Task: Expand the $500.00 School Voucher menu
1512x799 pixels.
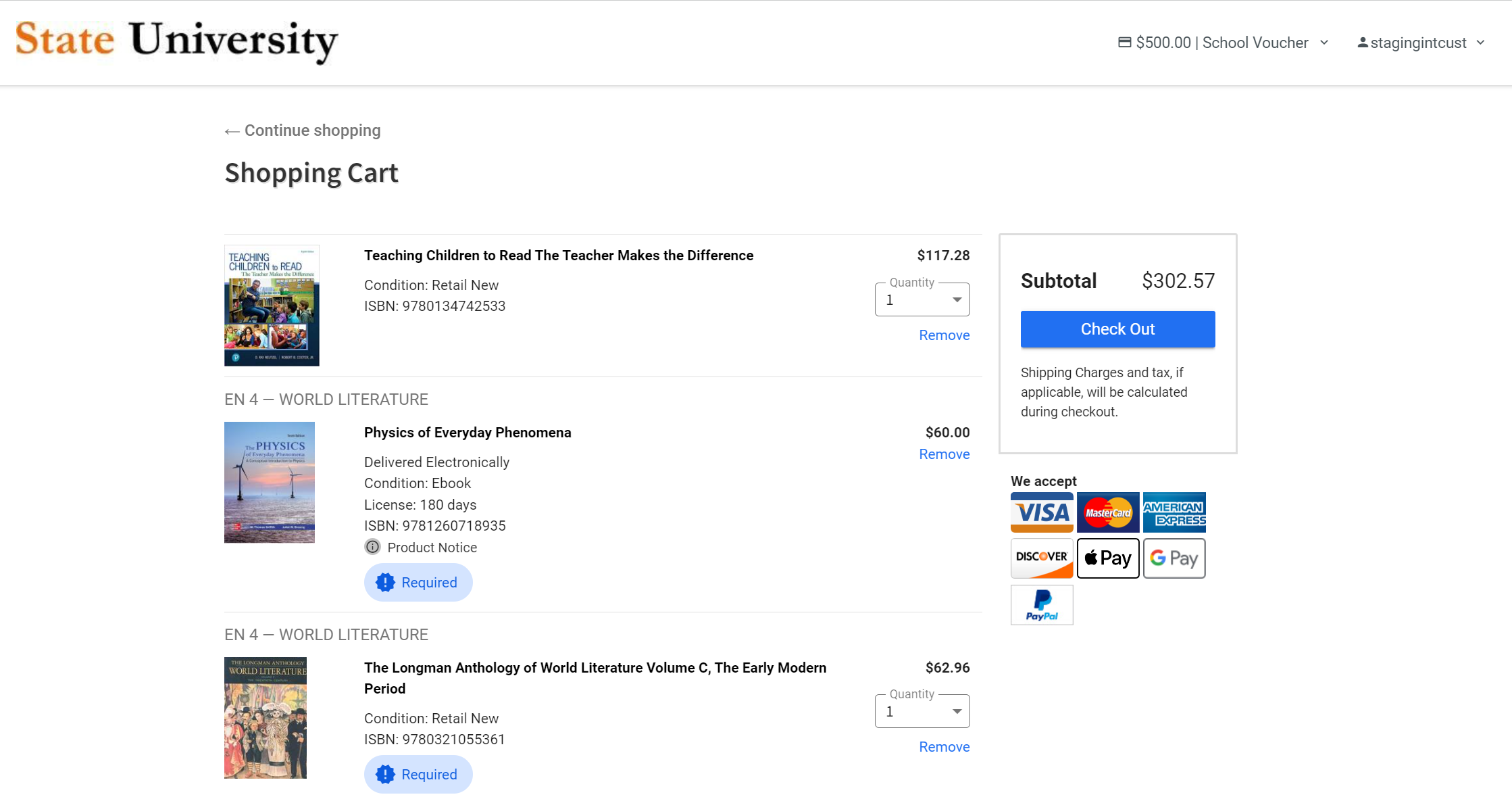Action: tap(1224, 43)
